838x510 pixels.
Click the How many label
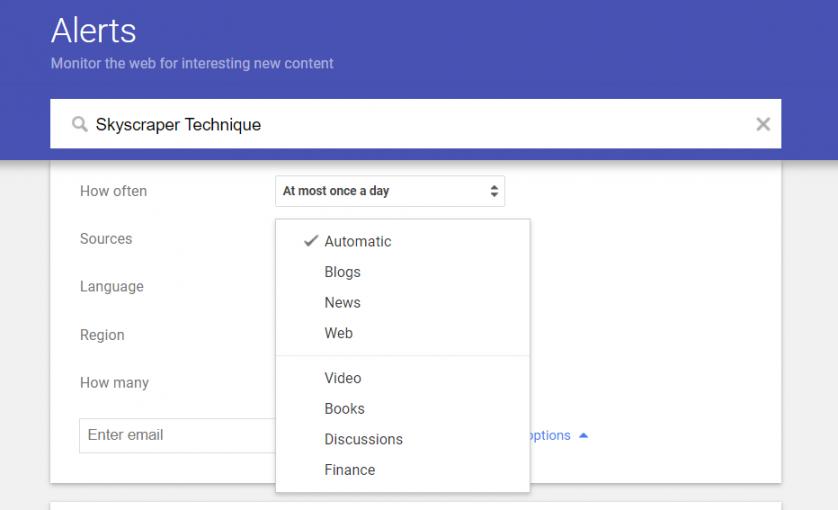pyautogui.click(x=114, y=383)
